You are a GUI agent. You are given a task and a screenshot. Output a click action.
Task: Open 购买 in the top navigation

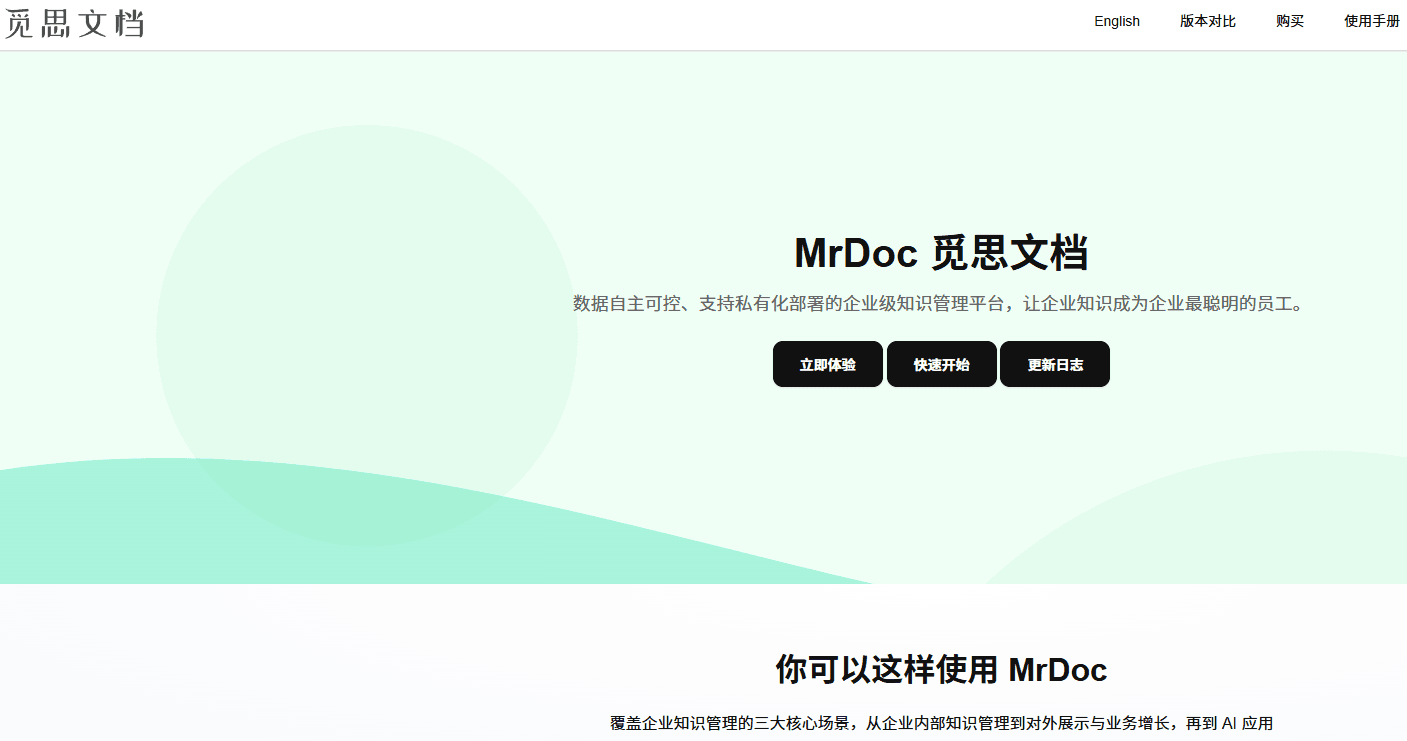point(1290,21)
